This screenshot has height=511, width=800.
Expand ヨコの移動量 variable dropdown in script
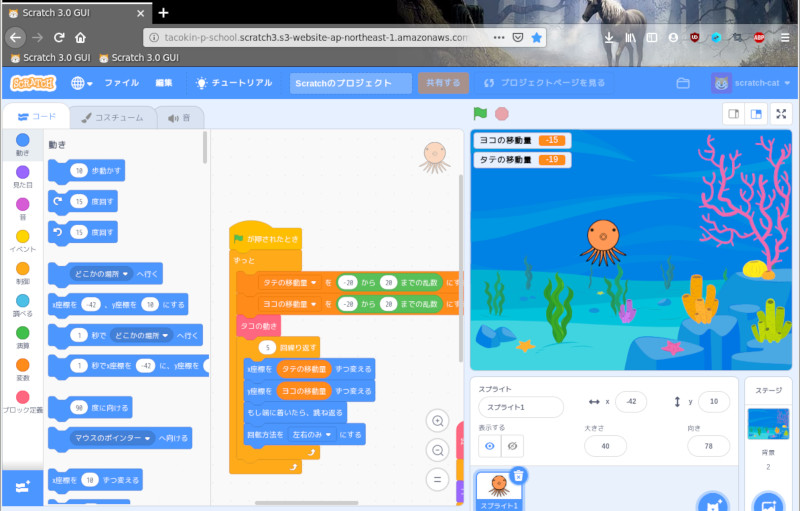coord(289,304)
